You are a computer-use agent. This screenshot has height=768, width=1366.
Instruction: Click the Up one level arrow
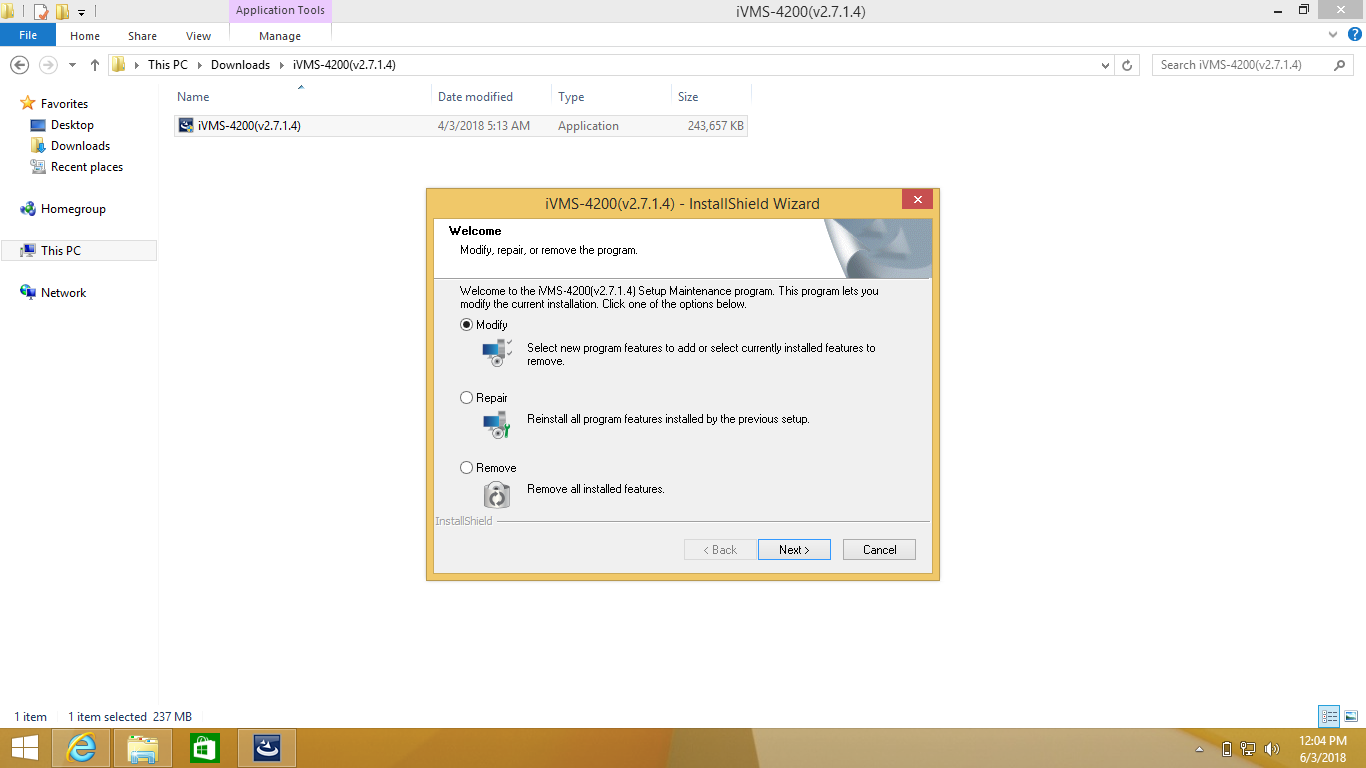(x=95, y=65)
